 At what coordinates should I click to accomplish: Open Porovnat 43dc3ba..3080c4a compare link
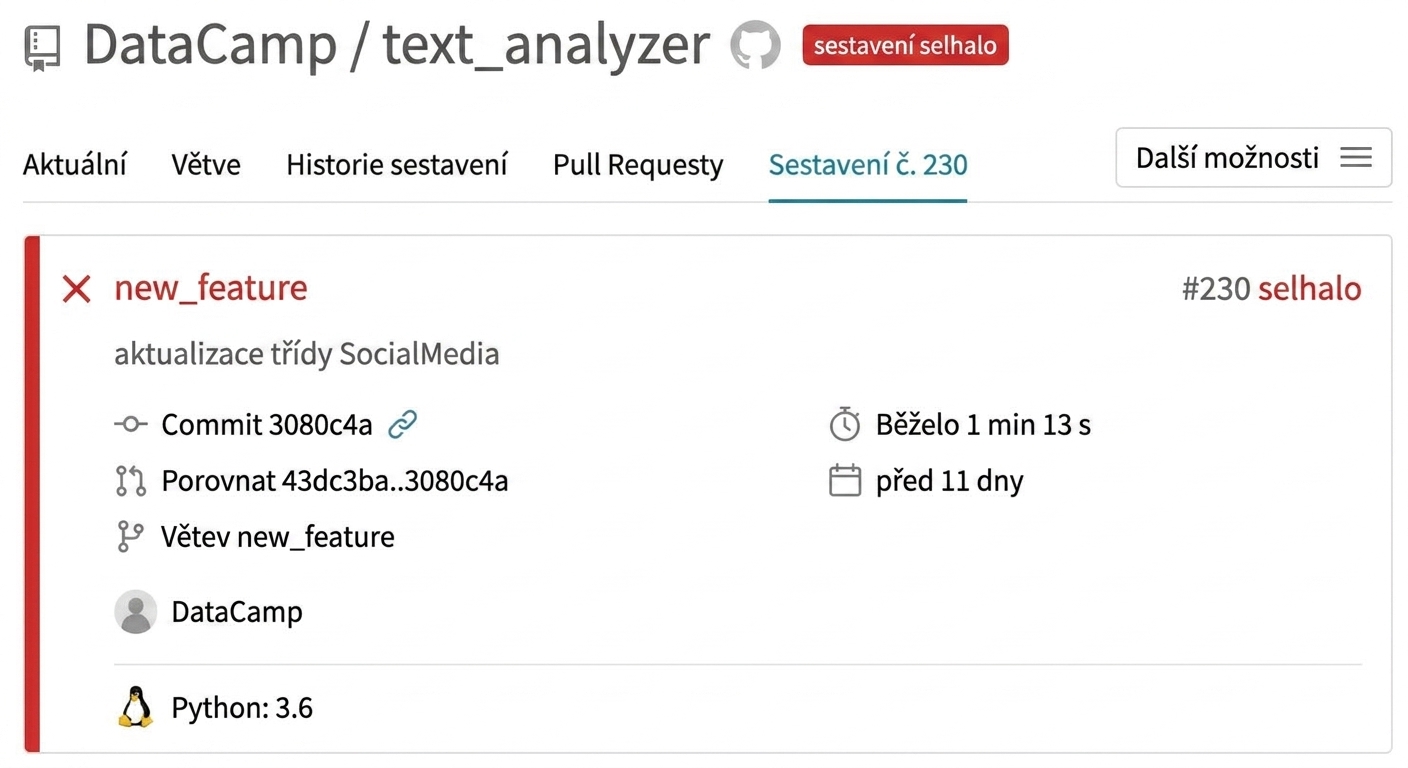335,481
